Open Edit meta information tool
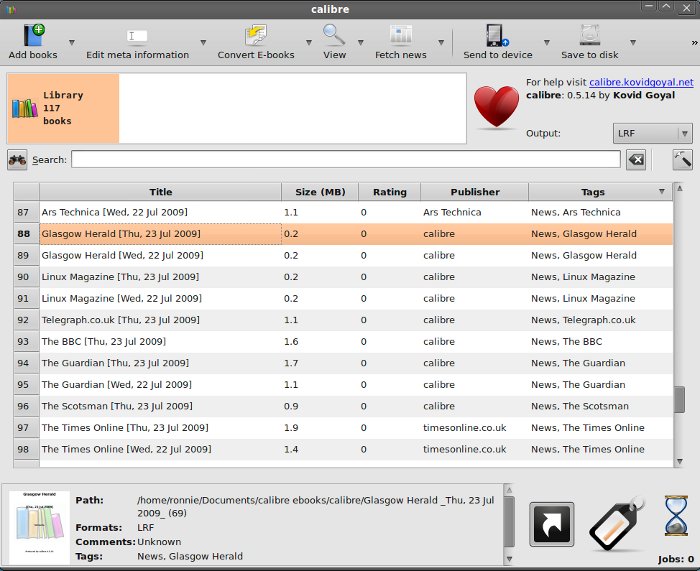Screen dimensions: 700x571 coord(137,42)
